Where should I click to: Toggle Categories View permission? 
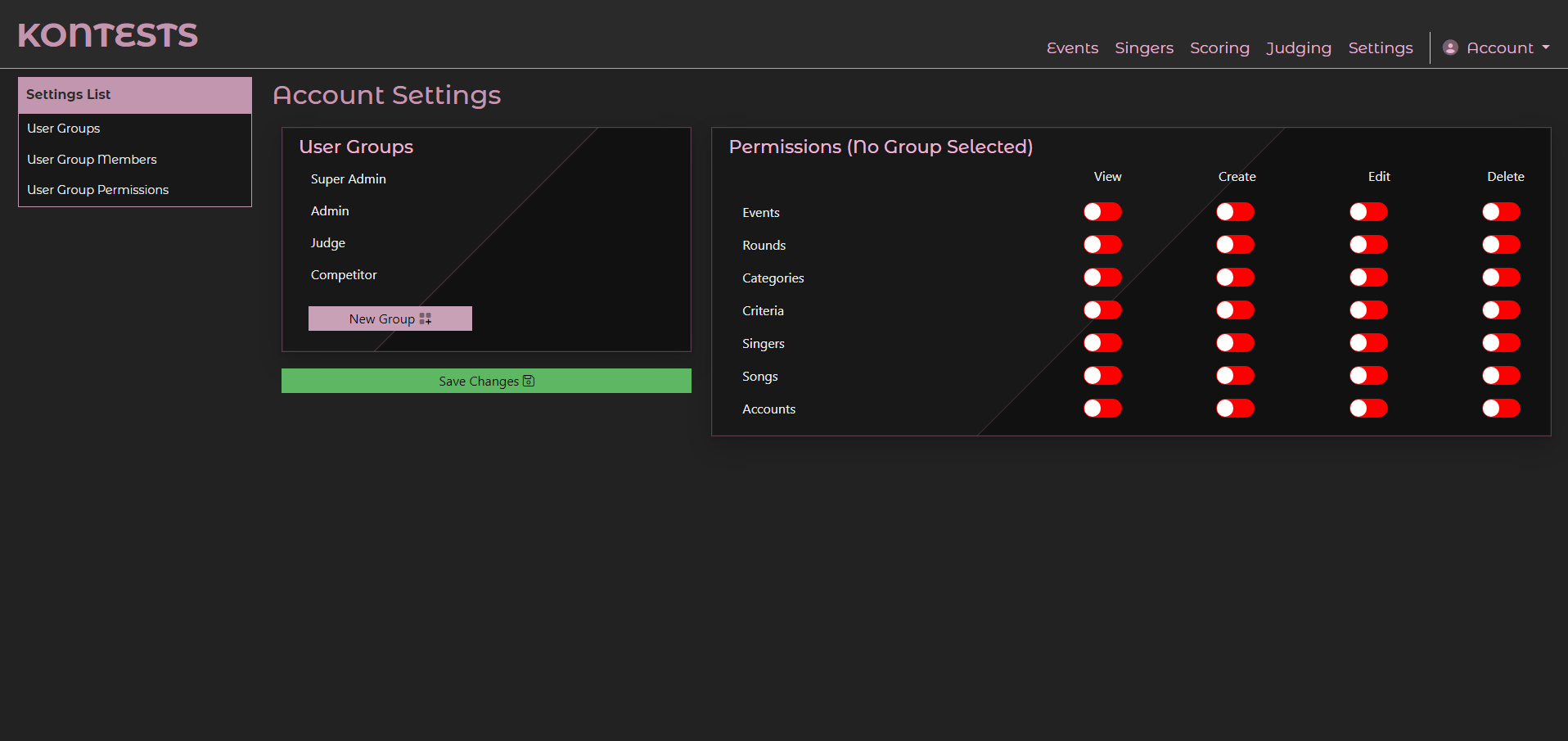click(1102, 278)
